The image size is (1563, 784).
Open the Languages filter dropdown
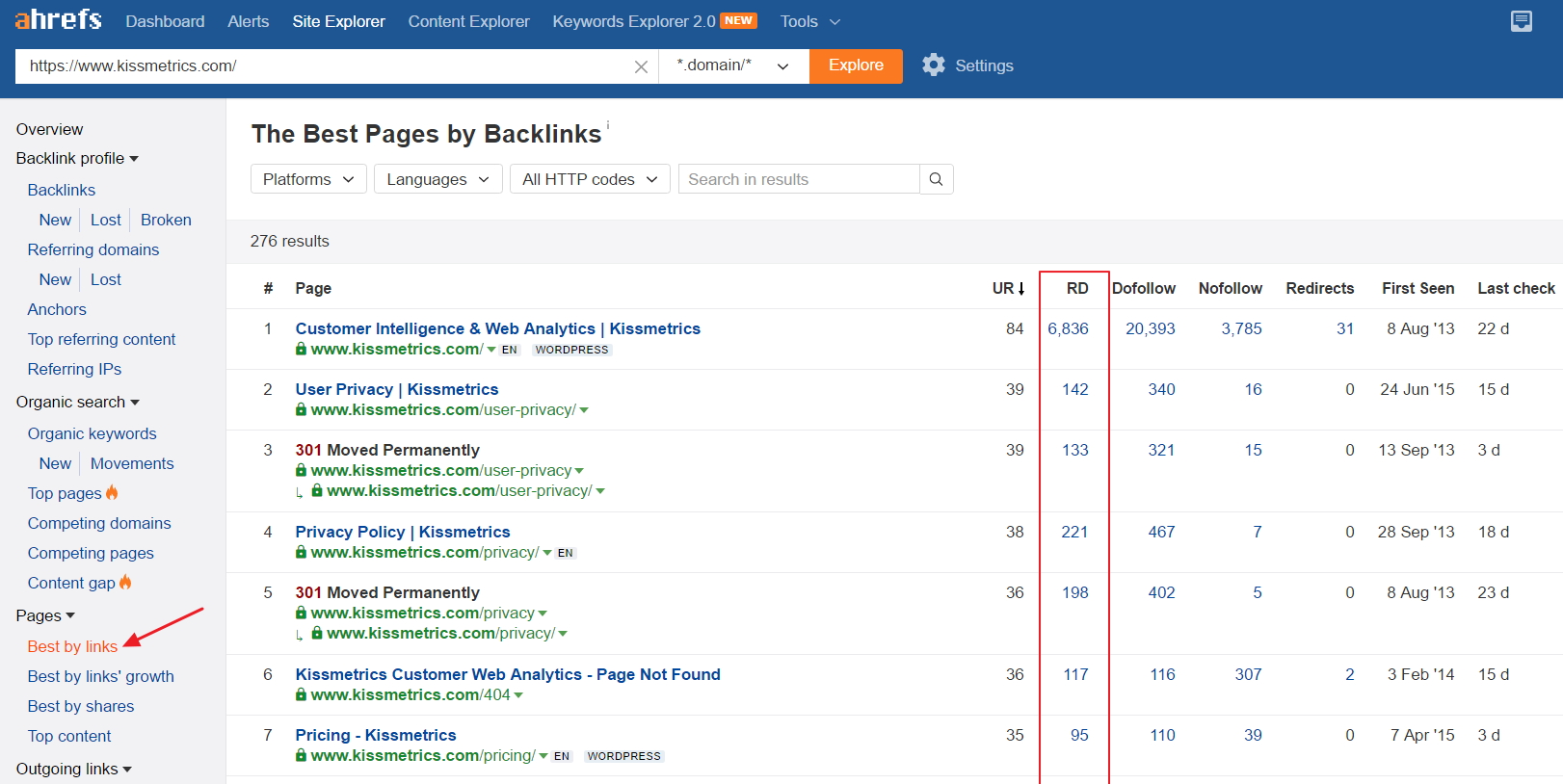click(438, 179)
